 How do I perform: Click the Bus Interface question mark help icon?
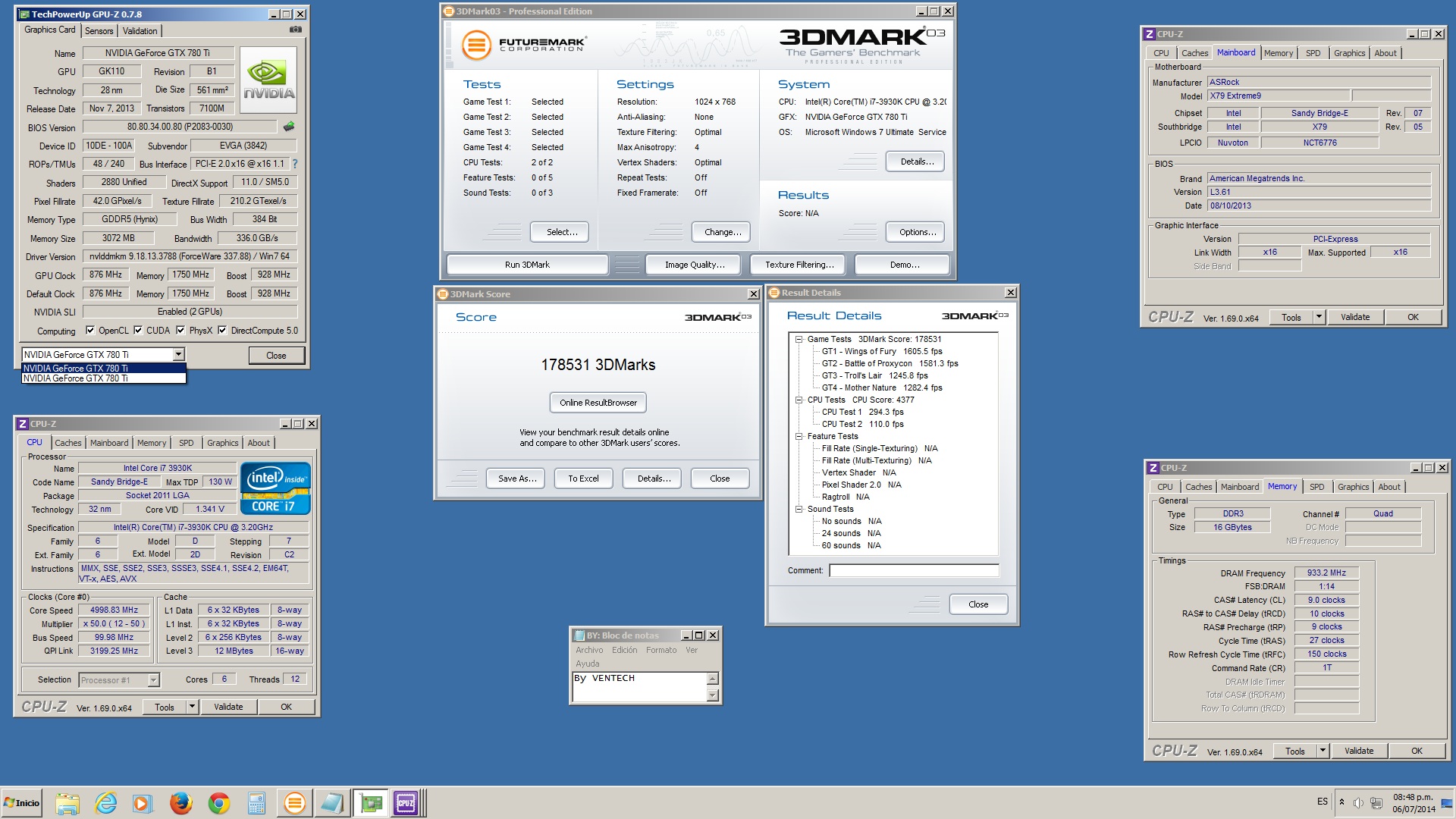click(x=295, y=164)
